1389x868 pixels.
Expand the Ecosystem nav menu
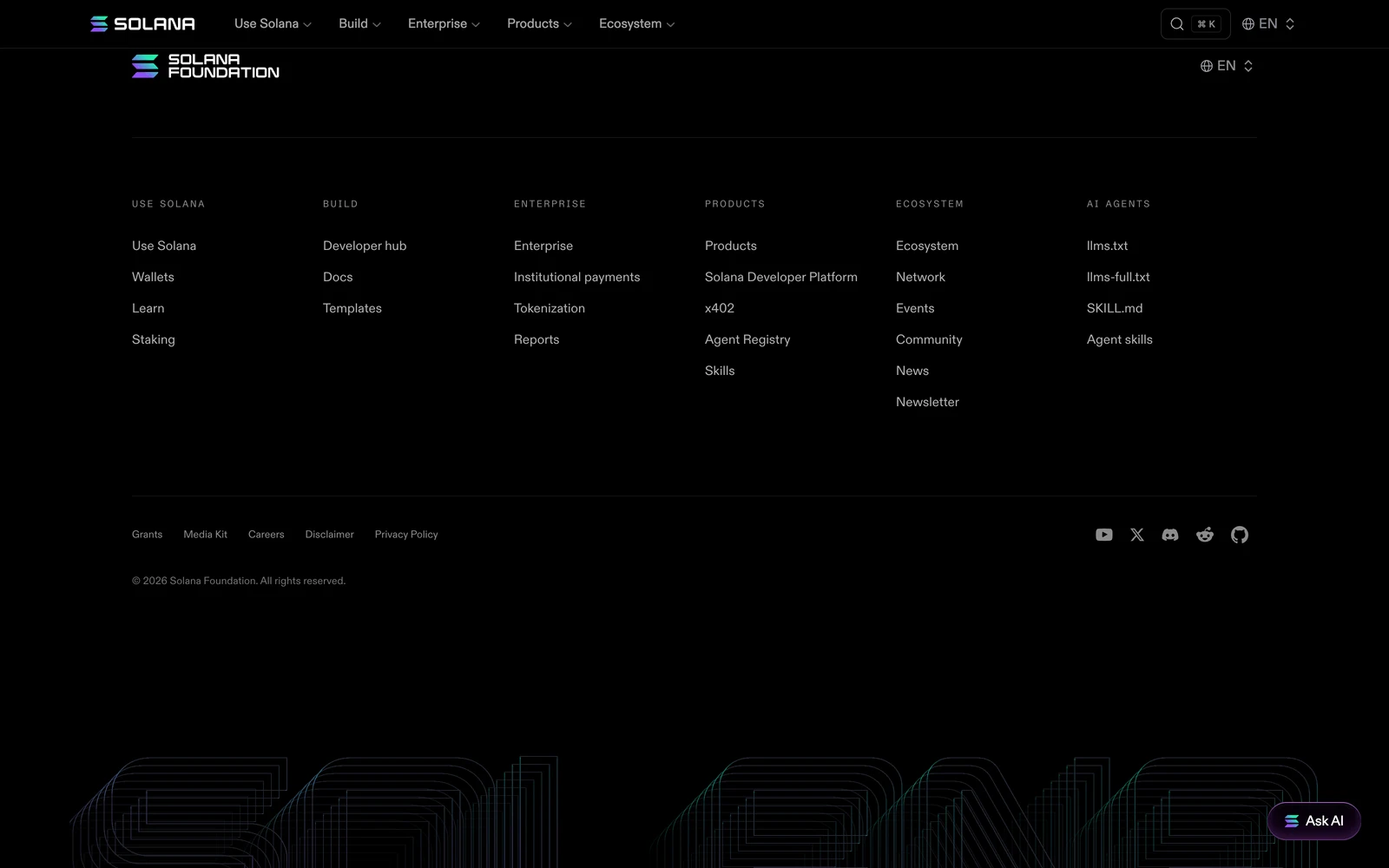(636, 23)
